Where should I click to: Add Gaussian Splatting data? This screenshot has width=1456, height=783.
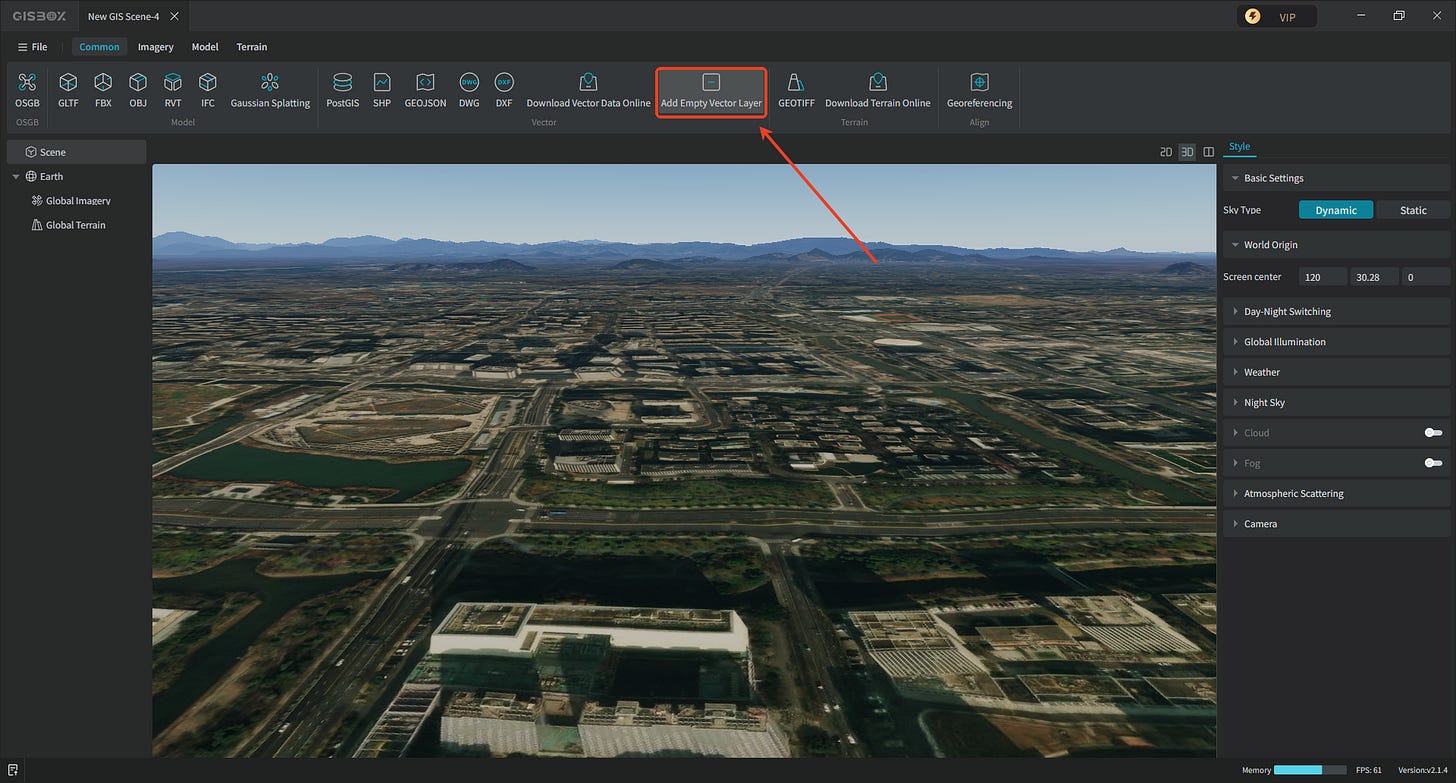tap(270, 90)
